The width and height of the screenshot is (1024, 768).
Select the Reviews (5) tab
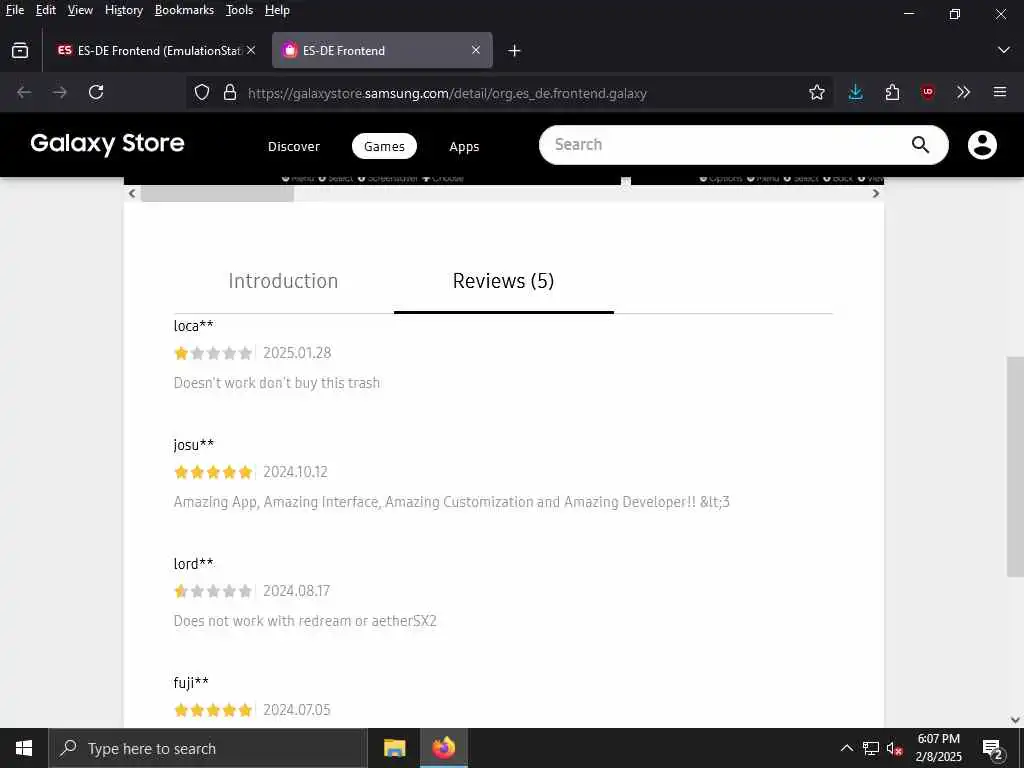tap(504, 281)
